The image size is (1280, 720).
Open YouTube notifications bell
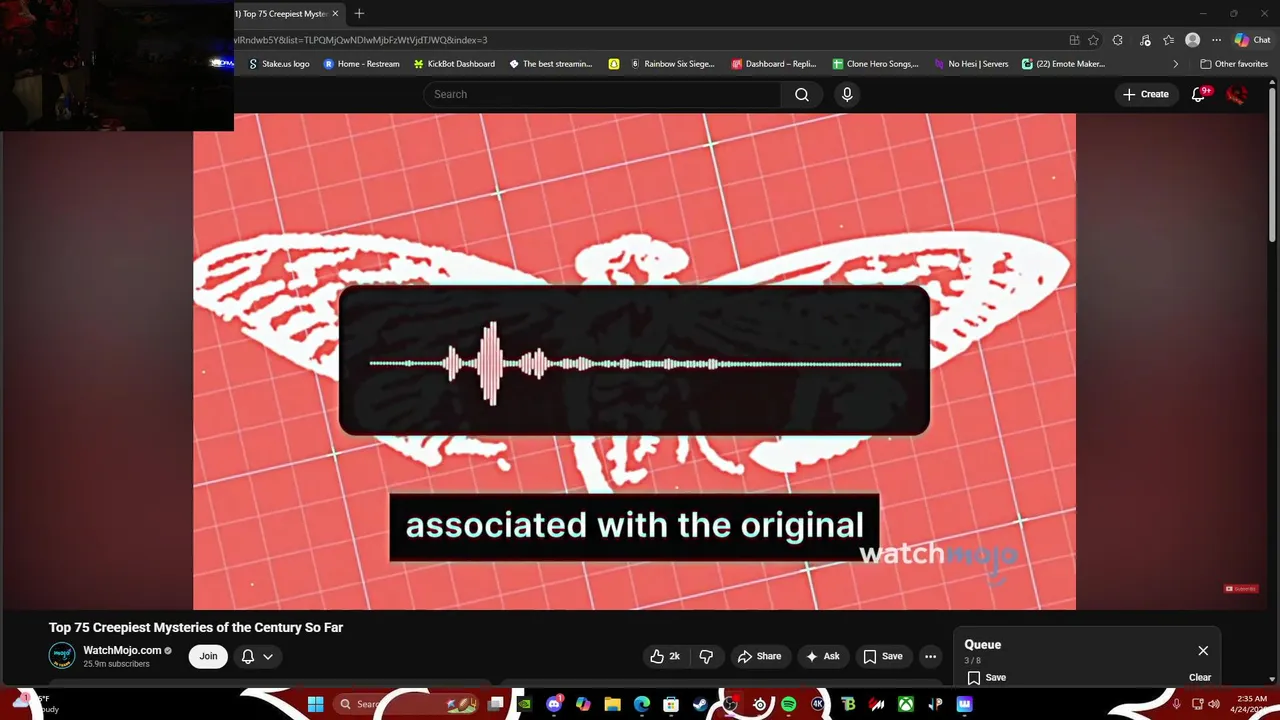pyautogui.click(x=1199, y=94)
